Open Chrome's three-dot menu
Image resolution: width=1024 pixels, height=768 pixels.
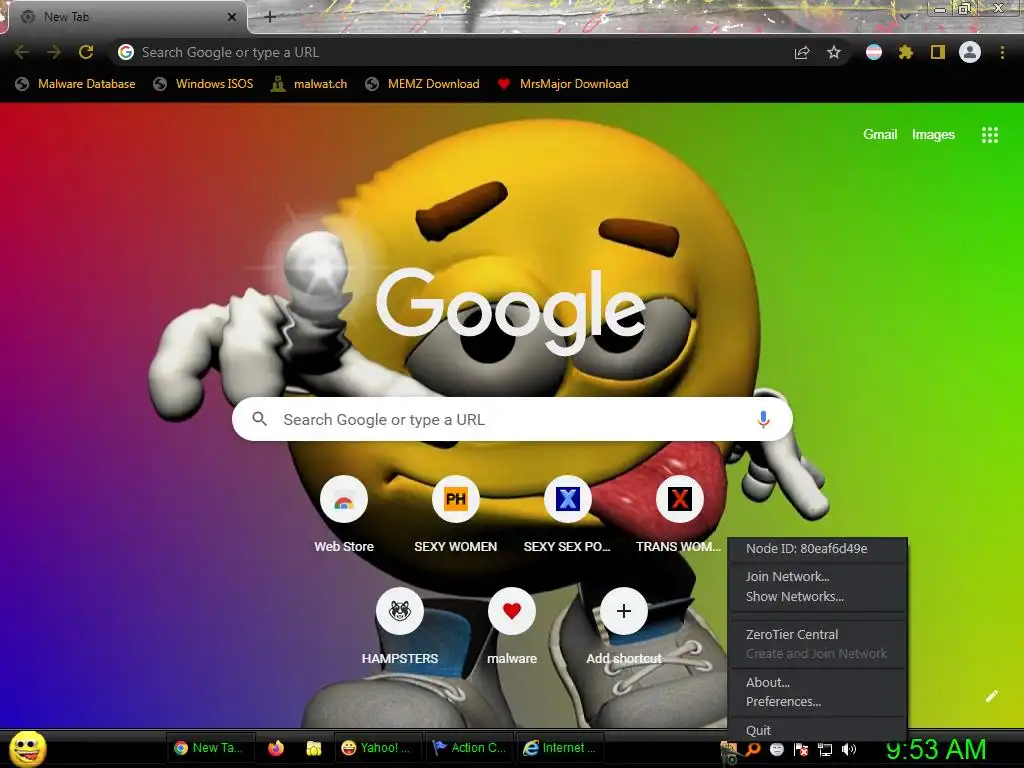click(x=1002, y=52)
